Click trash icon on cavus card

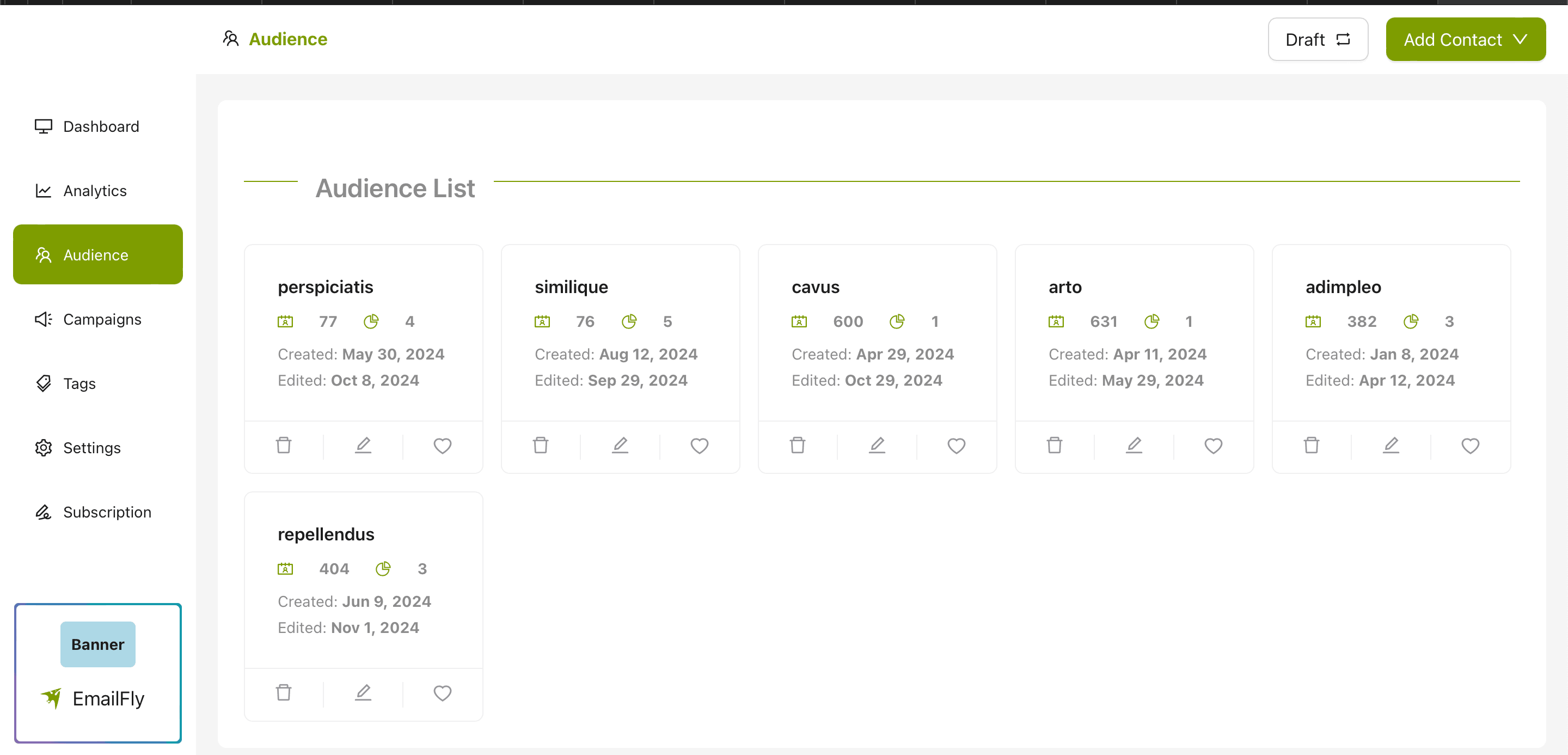[798, 445]
